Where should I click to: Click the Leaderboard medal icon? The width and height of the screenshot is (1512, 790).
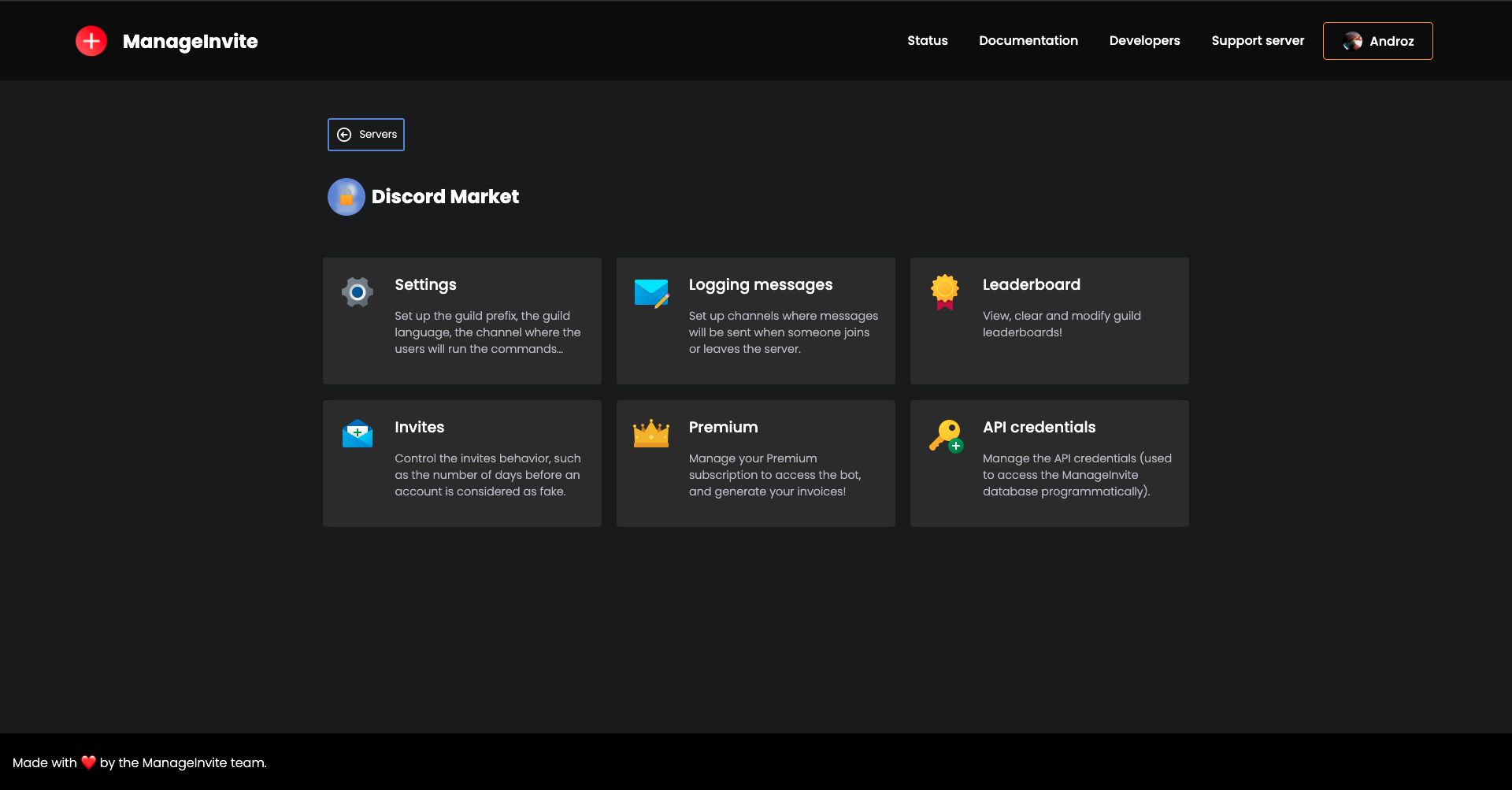click(945, 292)
